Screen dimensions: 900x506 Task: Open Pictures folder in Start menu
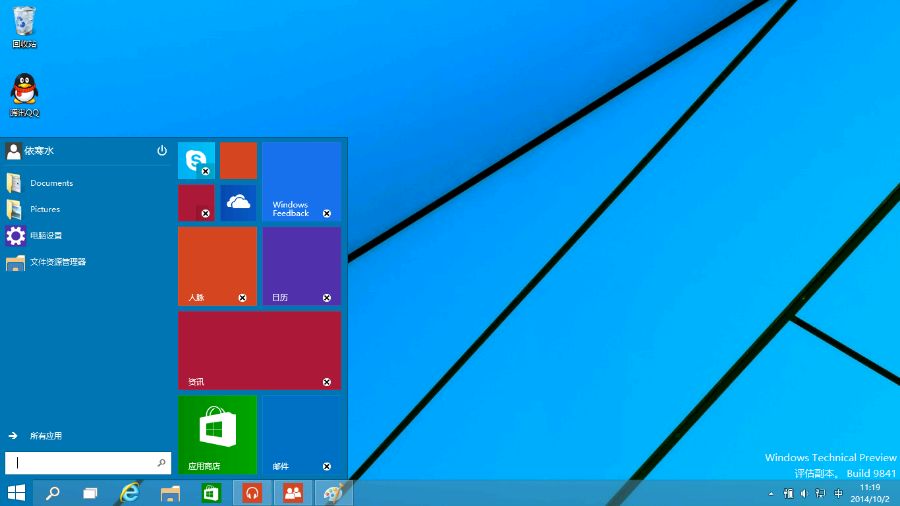(x=87, y=209)
